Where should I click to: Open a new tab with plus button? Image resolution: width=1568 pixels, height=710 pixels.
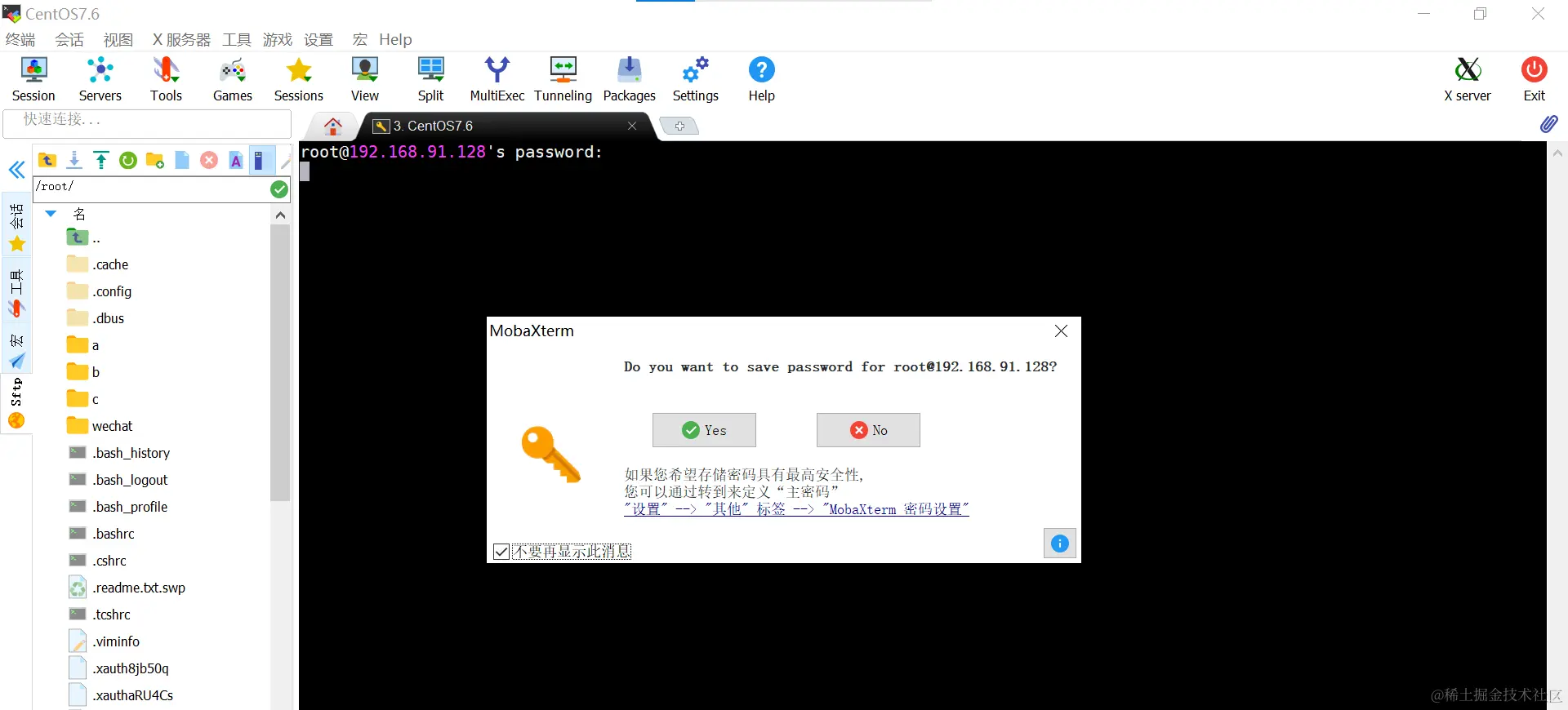(679, 126)
